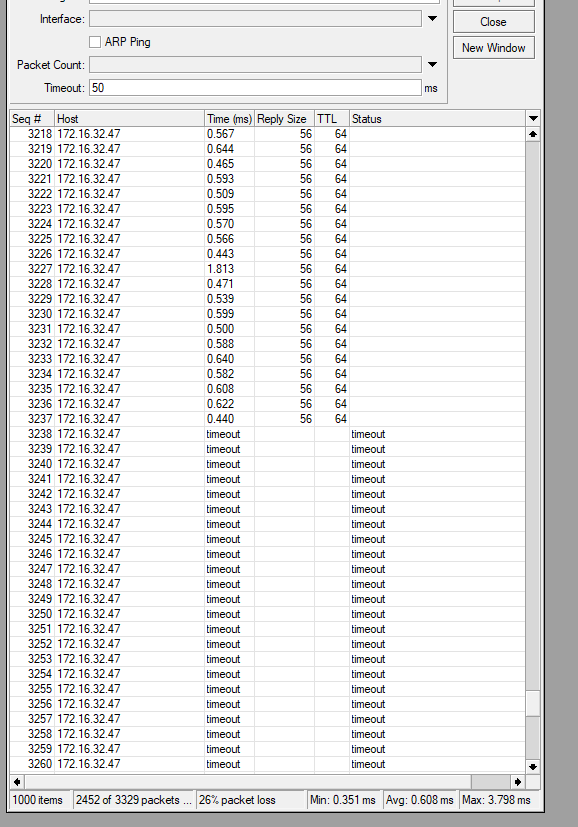Sort by the Status column header
This screenshot has height=827, width=578.
[x=437, y=119]
